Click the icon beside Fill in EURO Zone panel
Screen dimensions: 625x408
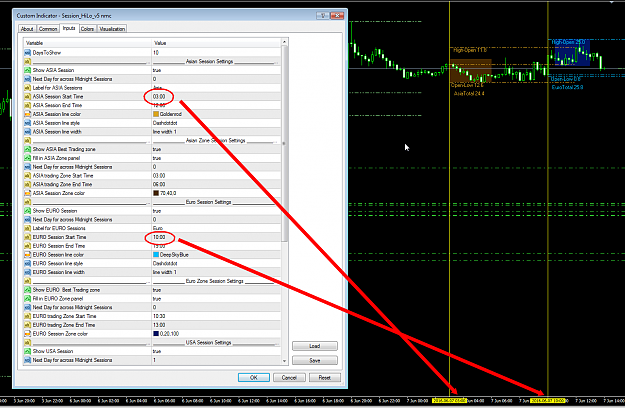click(x=28, y=298)
